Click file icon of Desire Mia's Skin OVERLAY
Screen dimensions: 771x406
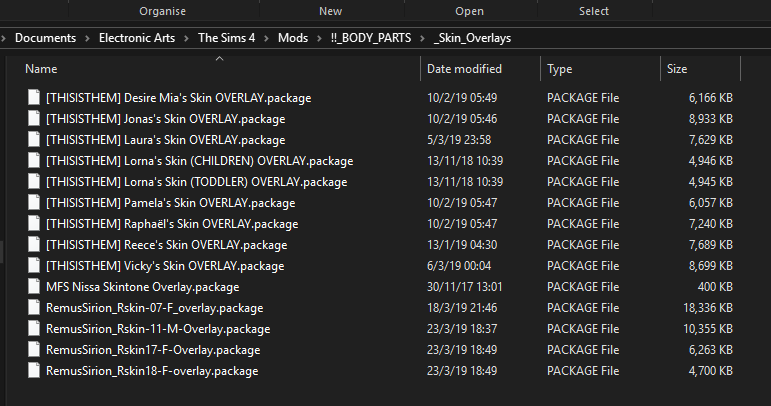click(x=34, y=97)
